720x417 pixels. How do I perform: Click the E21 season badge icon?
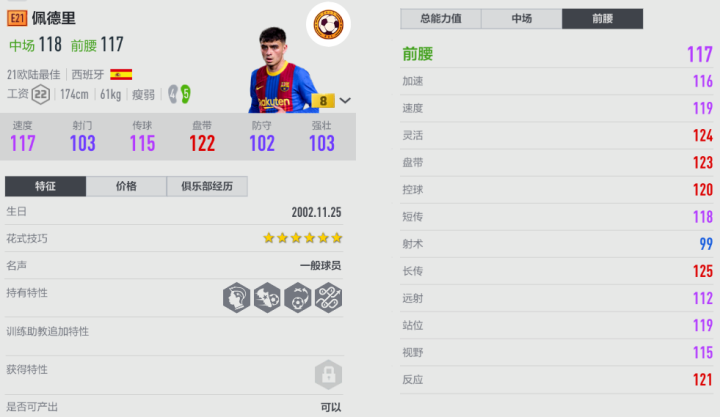point(17,18)
